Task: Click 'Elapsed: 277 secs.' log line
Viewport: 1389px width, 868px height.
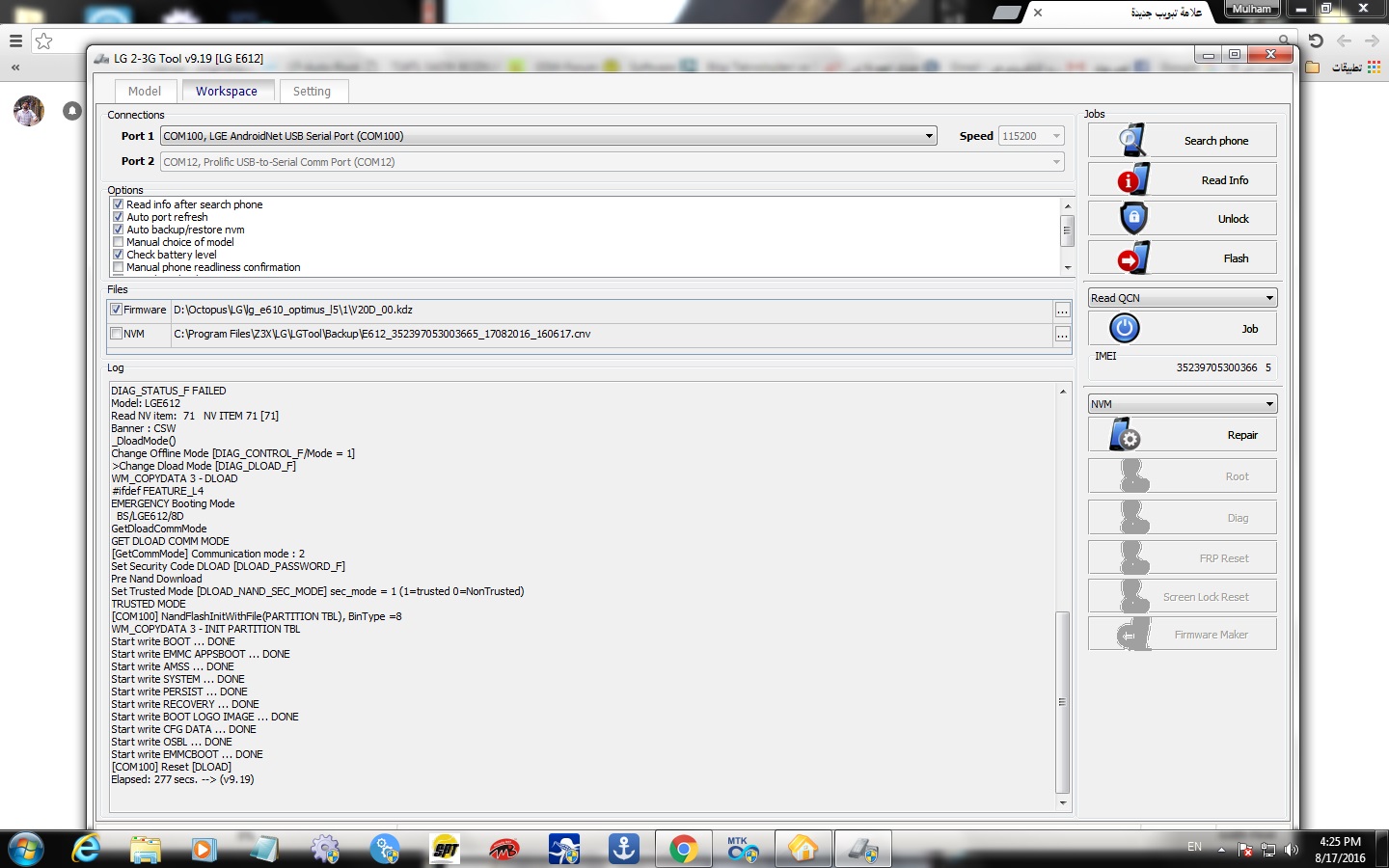Action: tap(182, 779)
